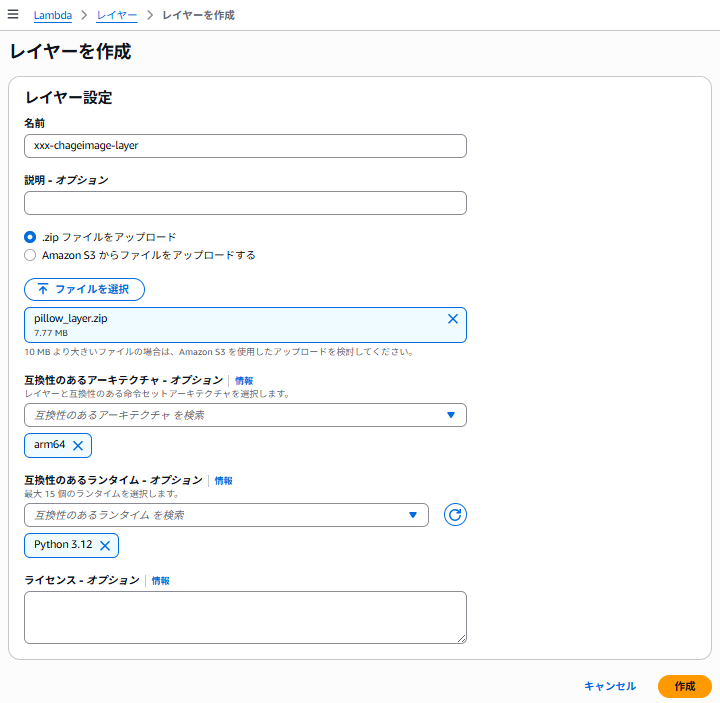This screenshot has width=720, height=703.
Task: Click the キャンセル button
Action: pos(610,686)
